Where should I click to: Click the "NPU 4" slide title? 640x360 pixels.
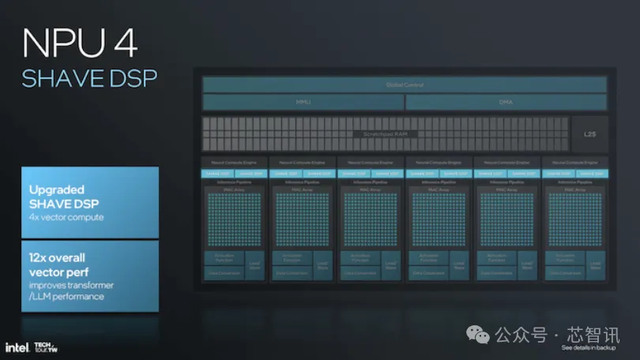(x=80, y=43)
